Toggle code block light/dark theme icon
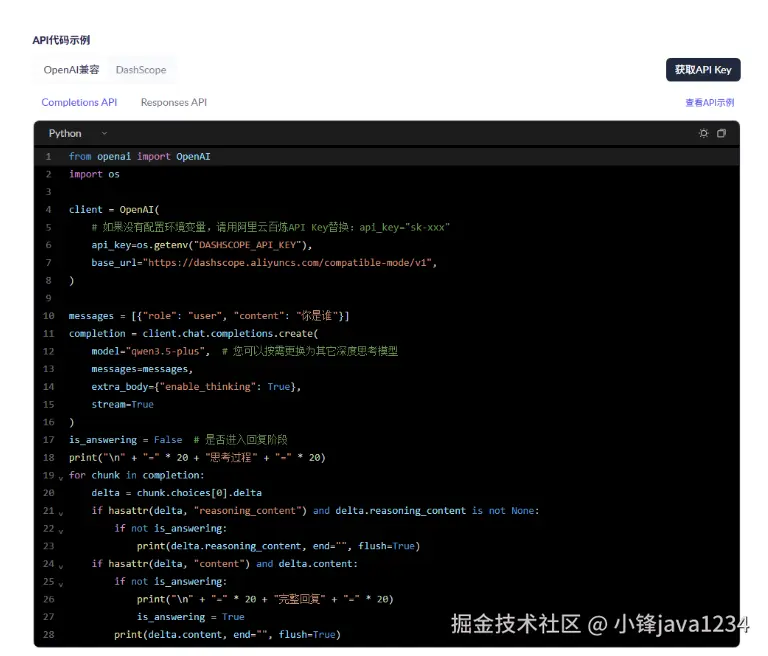This screenshot has width=768, height=656. coord(703,133)
